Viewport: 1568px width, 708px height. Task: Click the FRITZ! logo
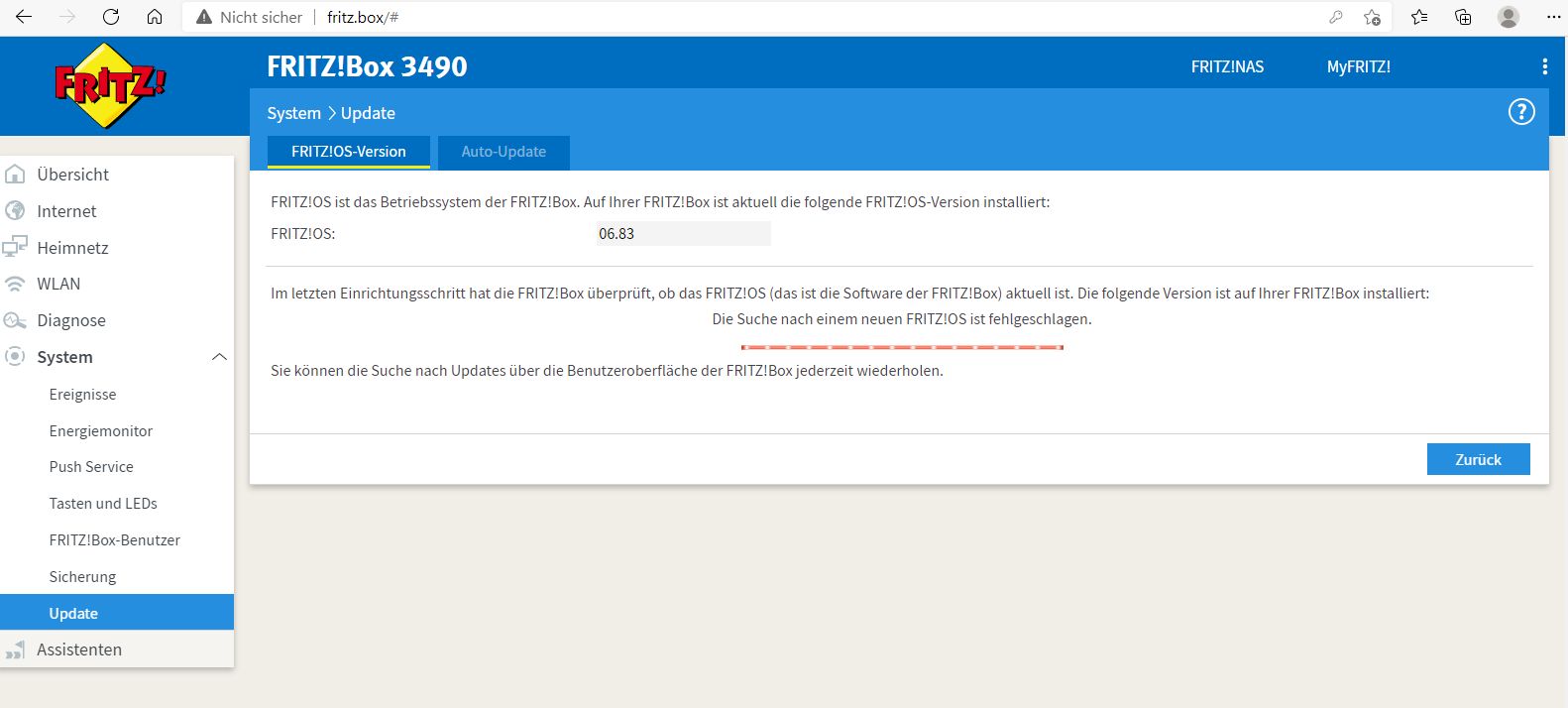click(x=110, y=86)
